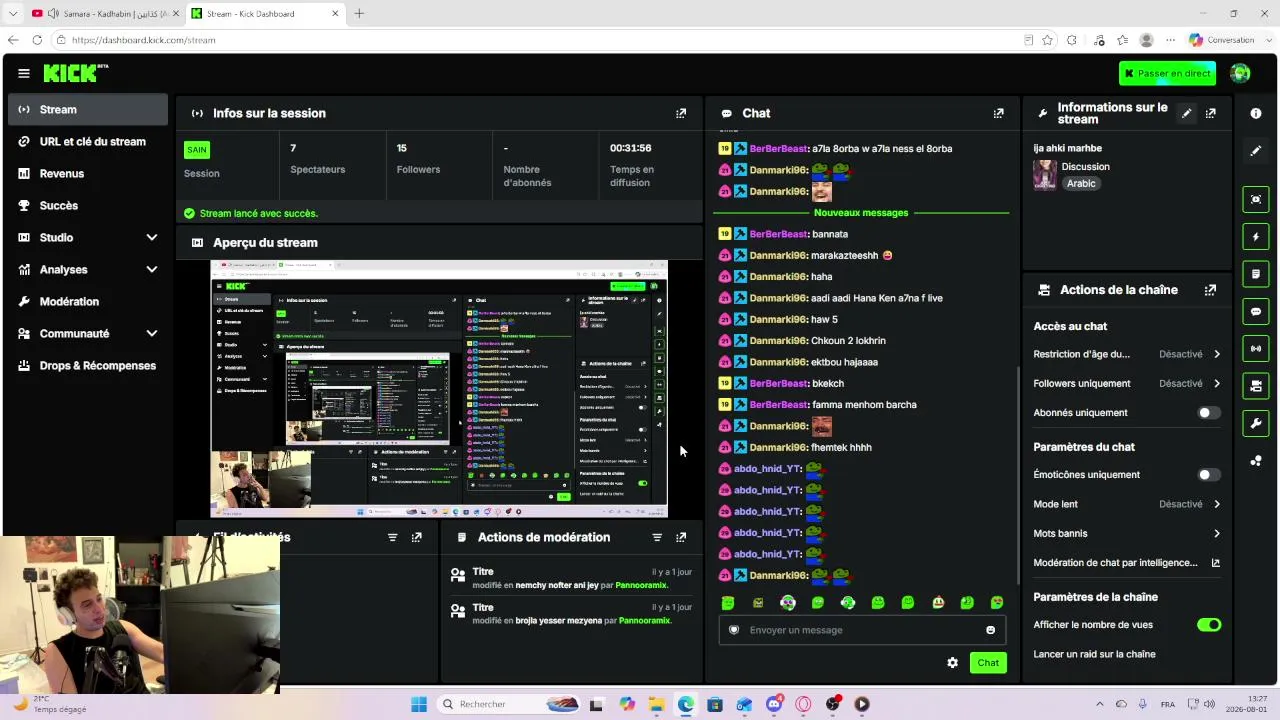Insert the emote wearing white headphones with purple eyes
Screen dimensions: 1280x720
click(x=788, y=602)
